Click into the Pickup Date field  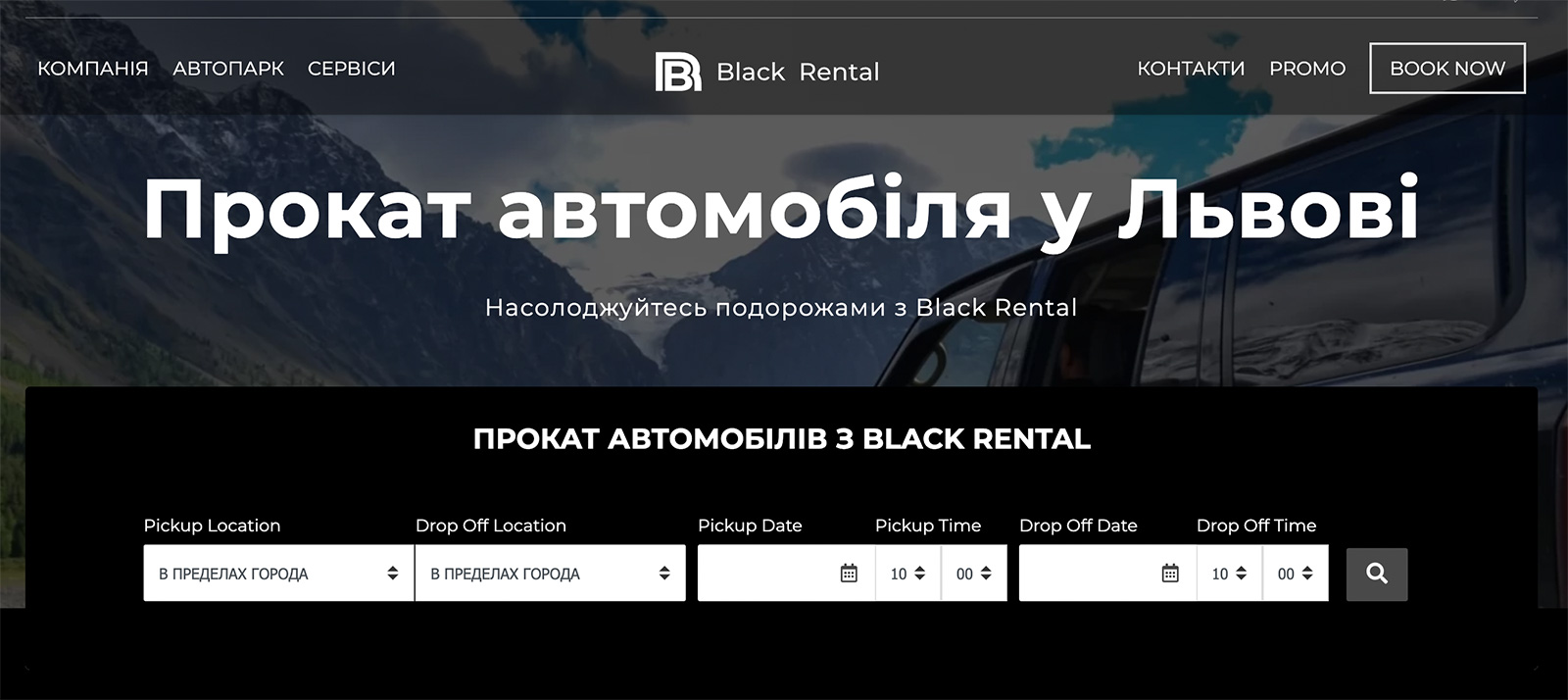click(x=766, y=574)
